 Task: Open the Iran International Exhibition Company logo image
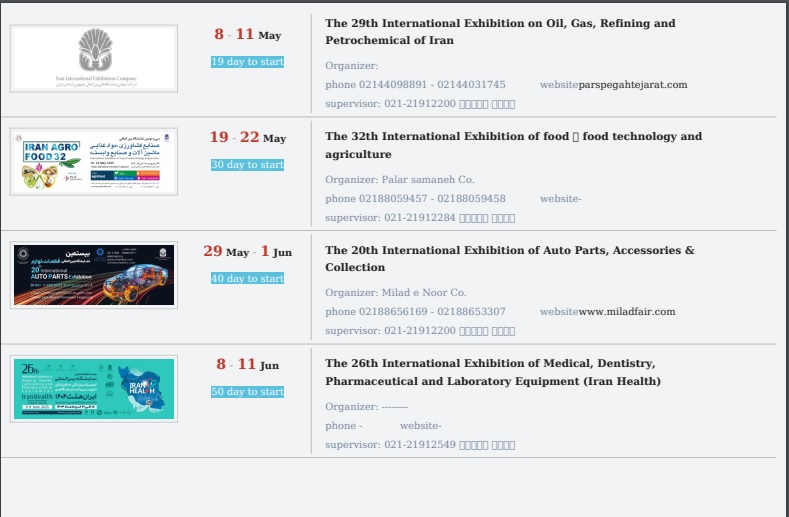[94, 59]
